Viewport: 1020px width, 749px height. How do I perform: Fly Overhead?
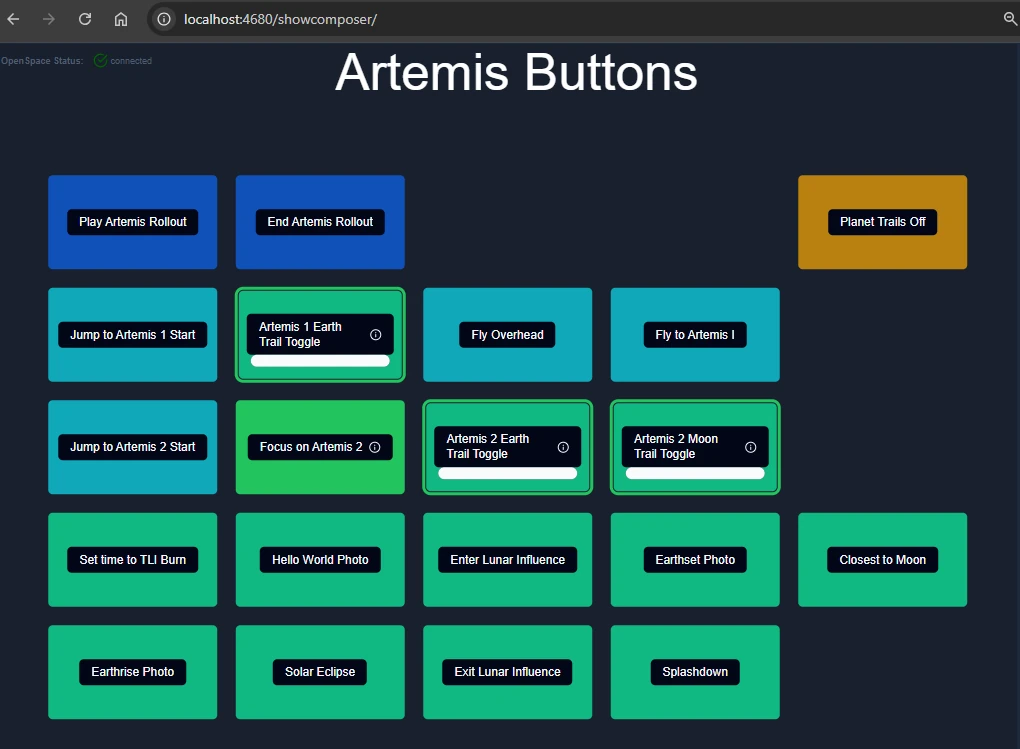507,335
